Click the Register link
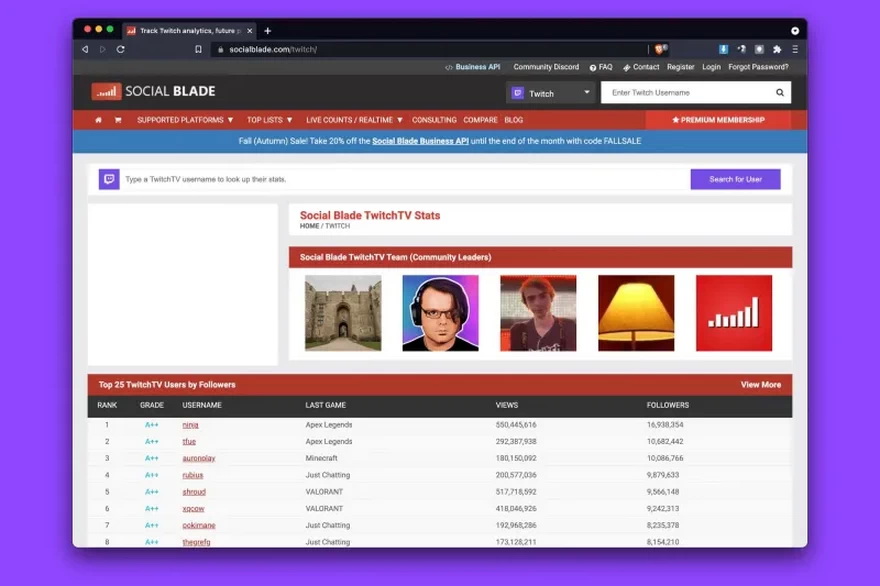This screenshot has height=586, width=880. tap(680, 67)
